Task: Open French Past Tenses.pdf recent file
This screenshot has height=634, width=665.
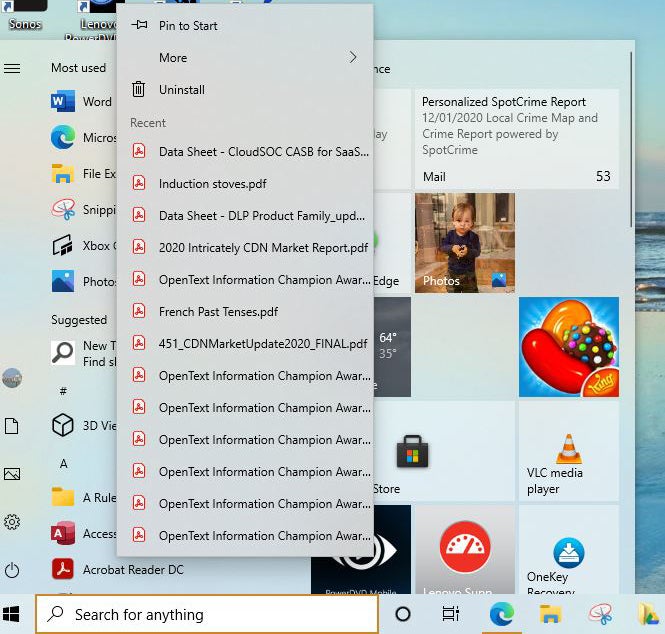Action: pos(245,312)
